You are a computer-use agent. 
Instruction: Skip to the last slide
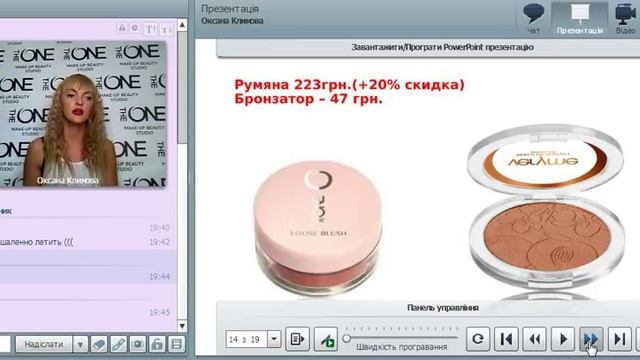620,339
